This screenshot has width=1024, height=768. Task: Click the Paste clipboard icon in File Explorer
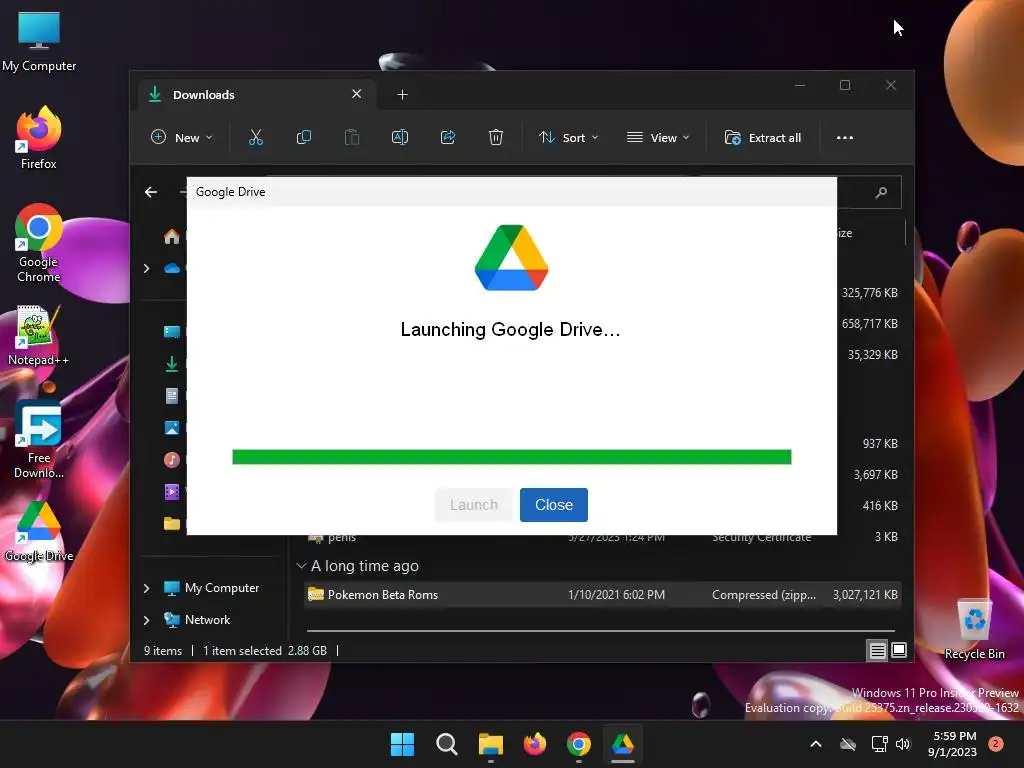[352, 137]
